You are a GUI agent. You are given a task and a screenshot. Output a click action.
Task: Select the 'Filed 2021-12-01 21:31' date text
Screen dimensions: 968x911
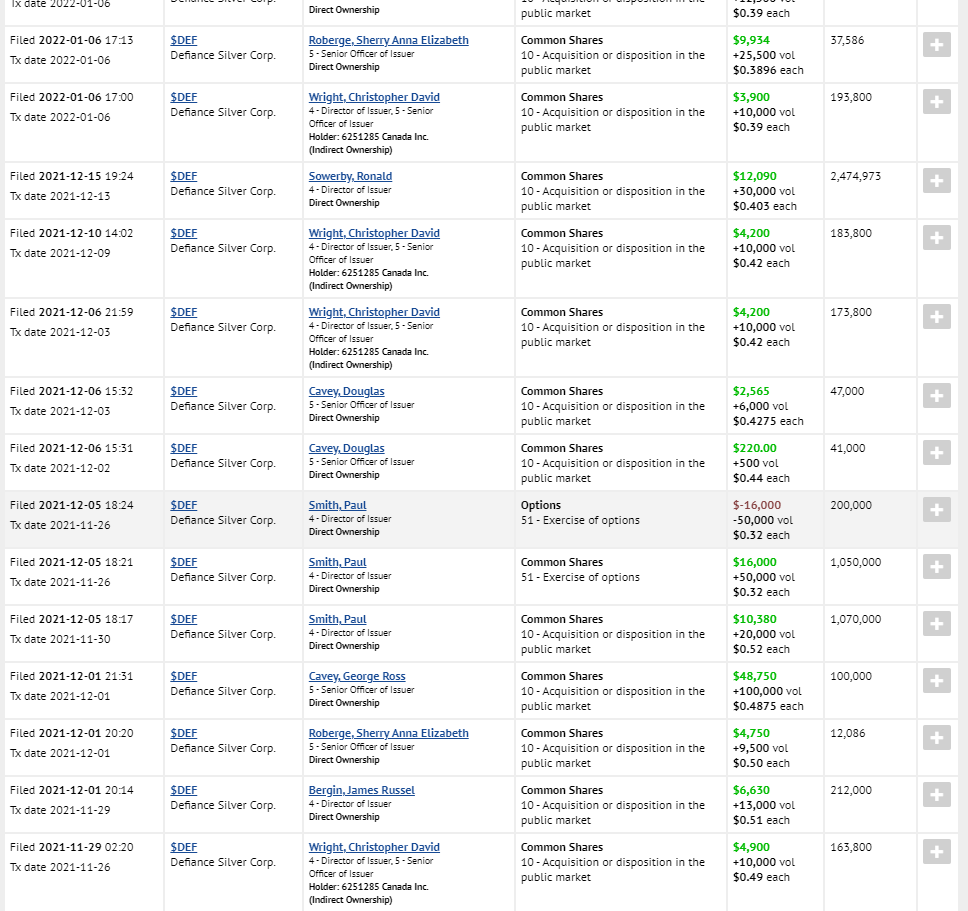point(72,676)
